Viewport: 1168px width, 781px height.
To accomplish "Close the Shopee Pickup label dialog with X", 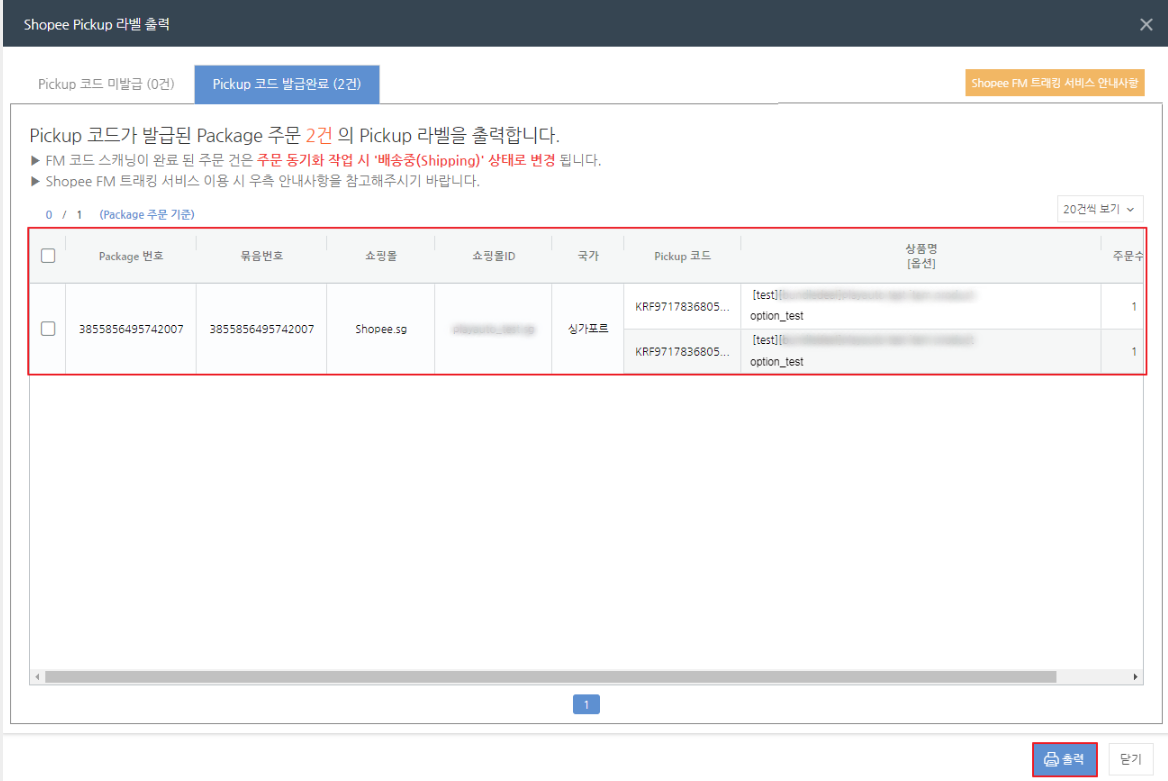I will (x=1146, y=24).
